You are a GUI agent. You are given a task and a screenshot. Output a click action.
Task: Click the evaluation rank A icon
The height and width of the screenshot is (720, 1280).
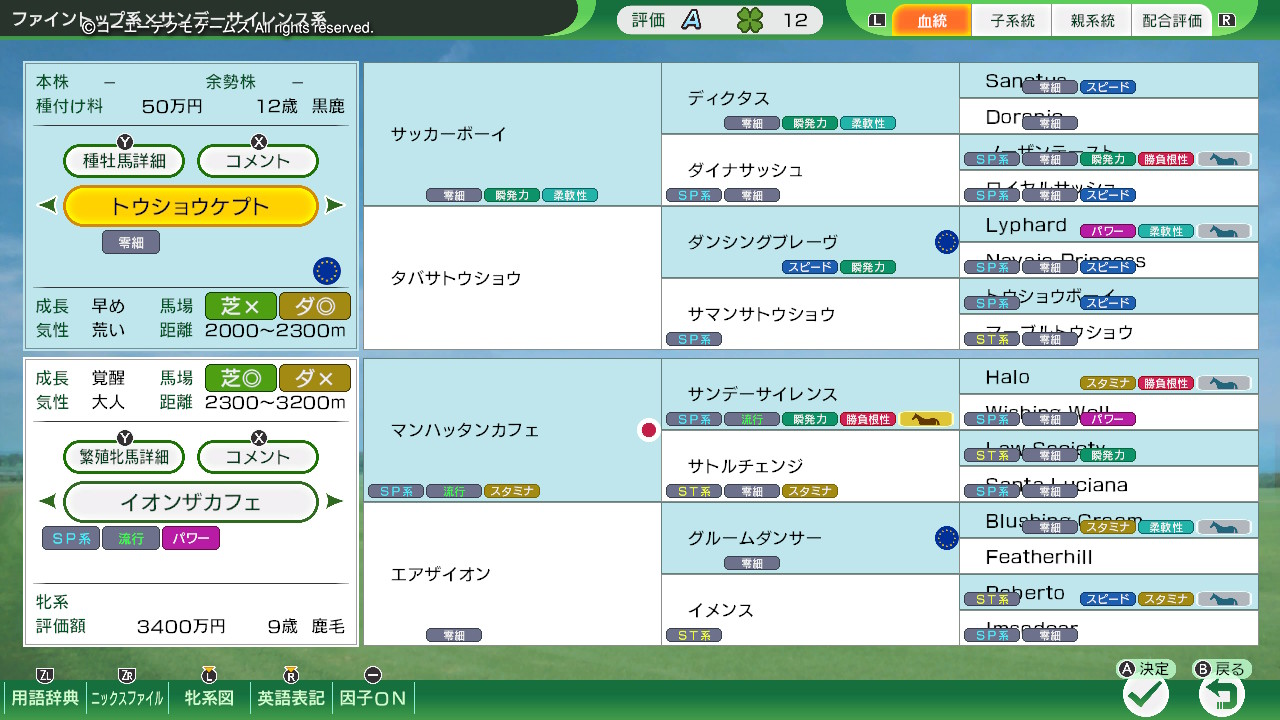coord(691,20)
